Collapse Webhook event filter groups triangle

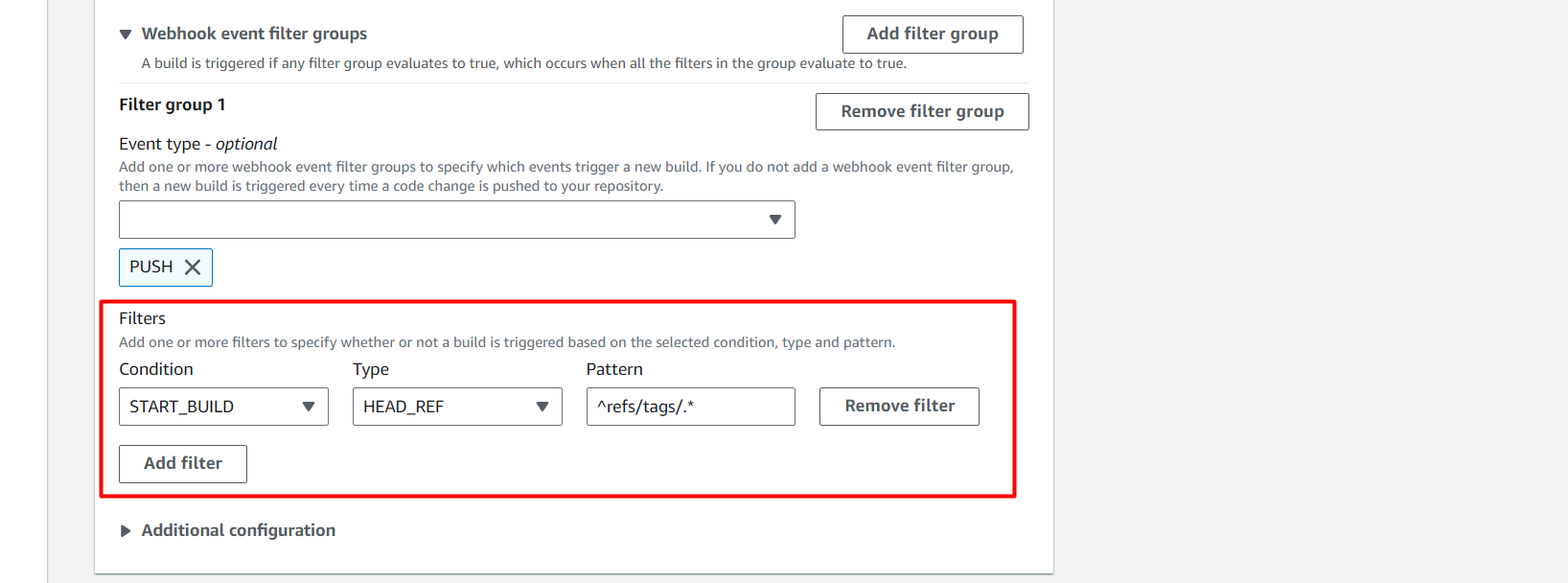[126, 35]
